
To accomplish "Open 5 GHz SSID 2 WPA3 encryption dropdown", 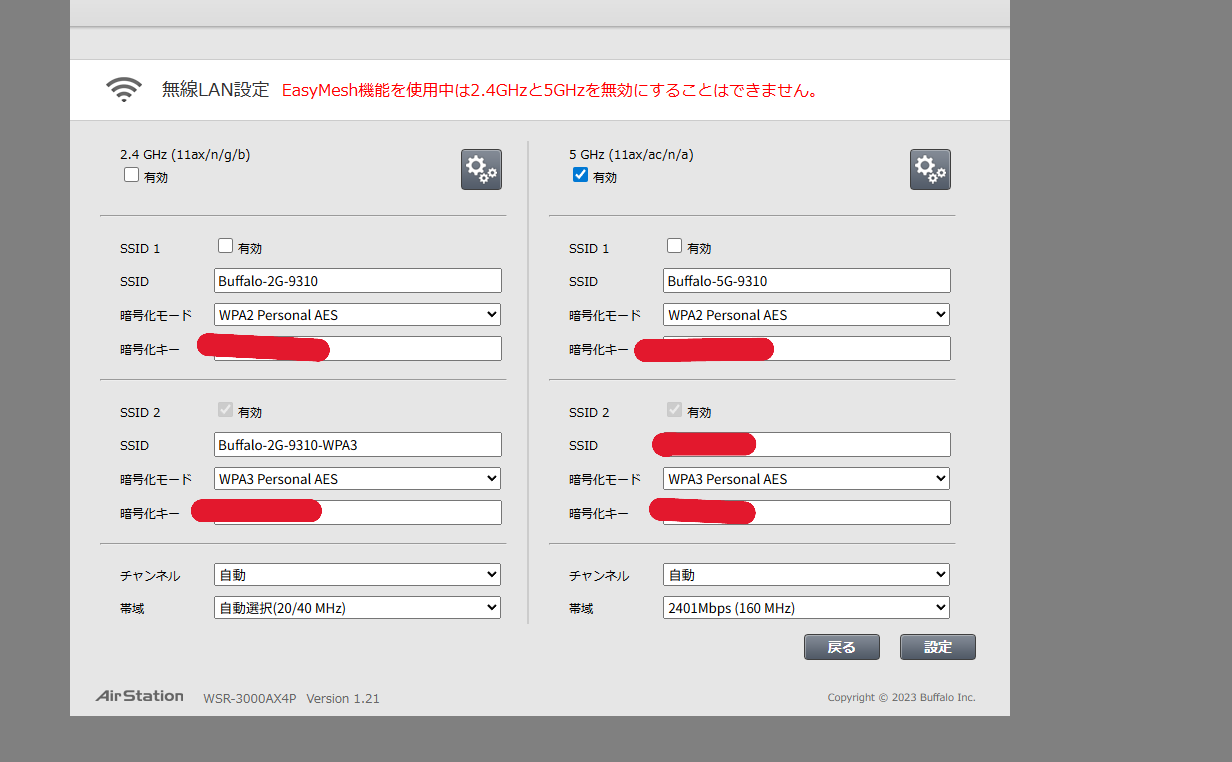I will (806, 479).
